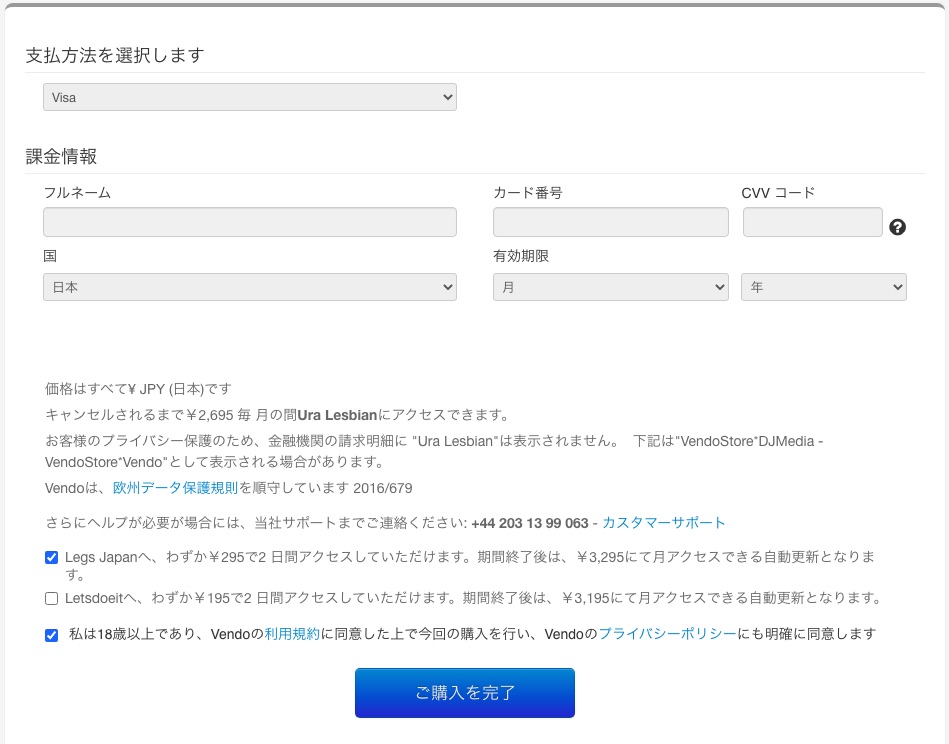Toggle the 18歳以上 agreement checkbox
The image size is (949, 744).
[x=52, y=635]
